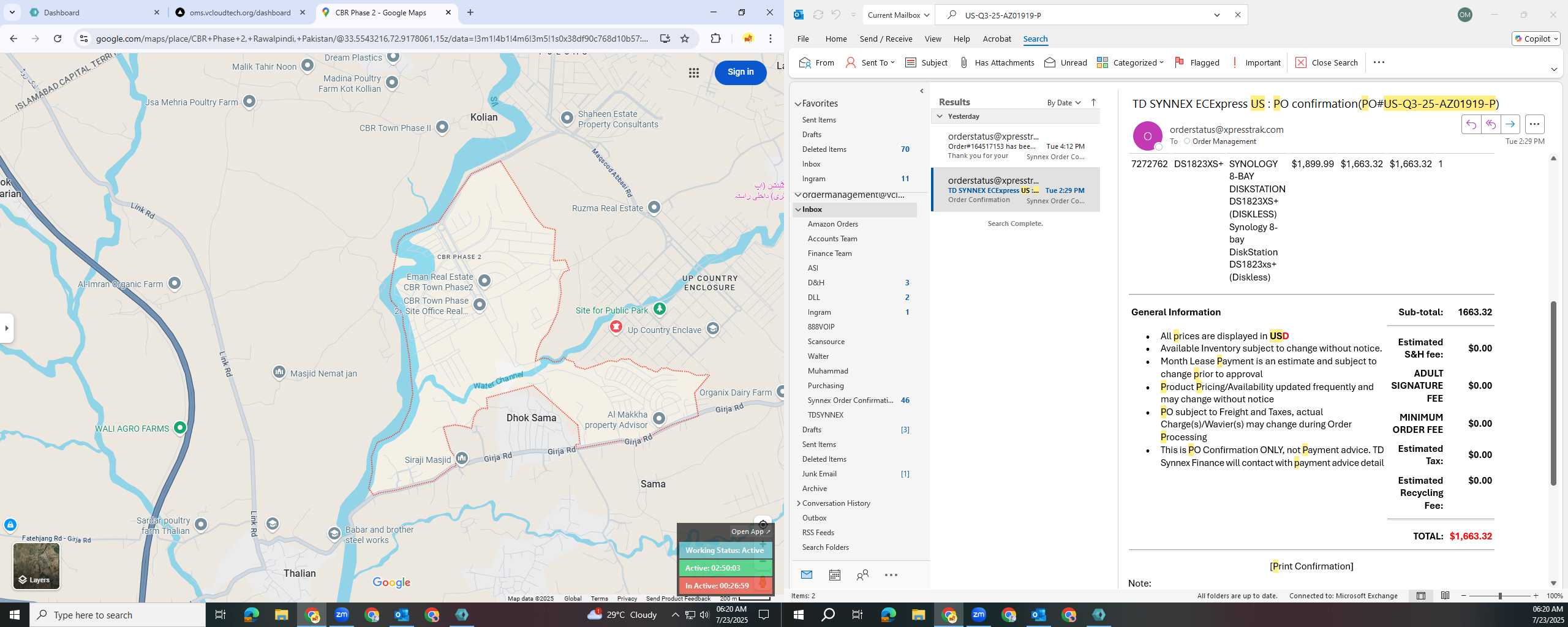The image size is (1568, 627).
Task: Change sort order By Date dropdown
Action: click(1064, 102)
